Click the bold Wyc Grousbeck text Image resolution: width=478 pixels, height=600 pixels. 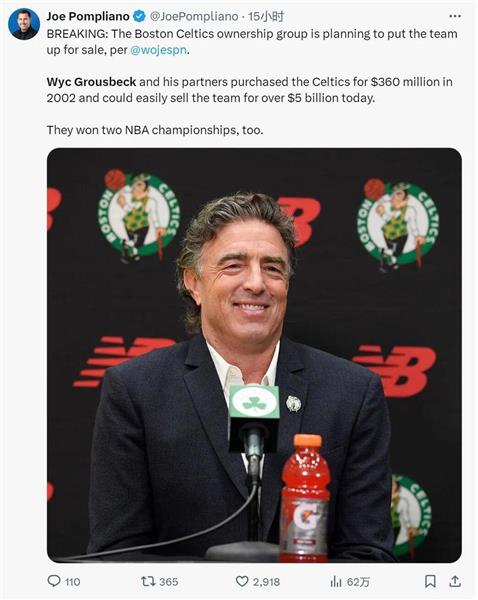(91, 82)
